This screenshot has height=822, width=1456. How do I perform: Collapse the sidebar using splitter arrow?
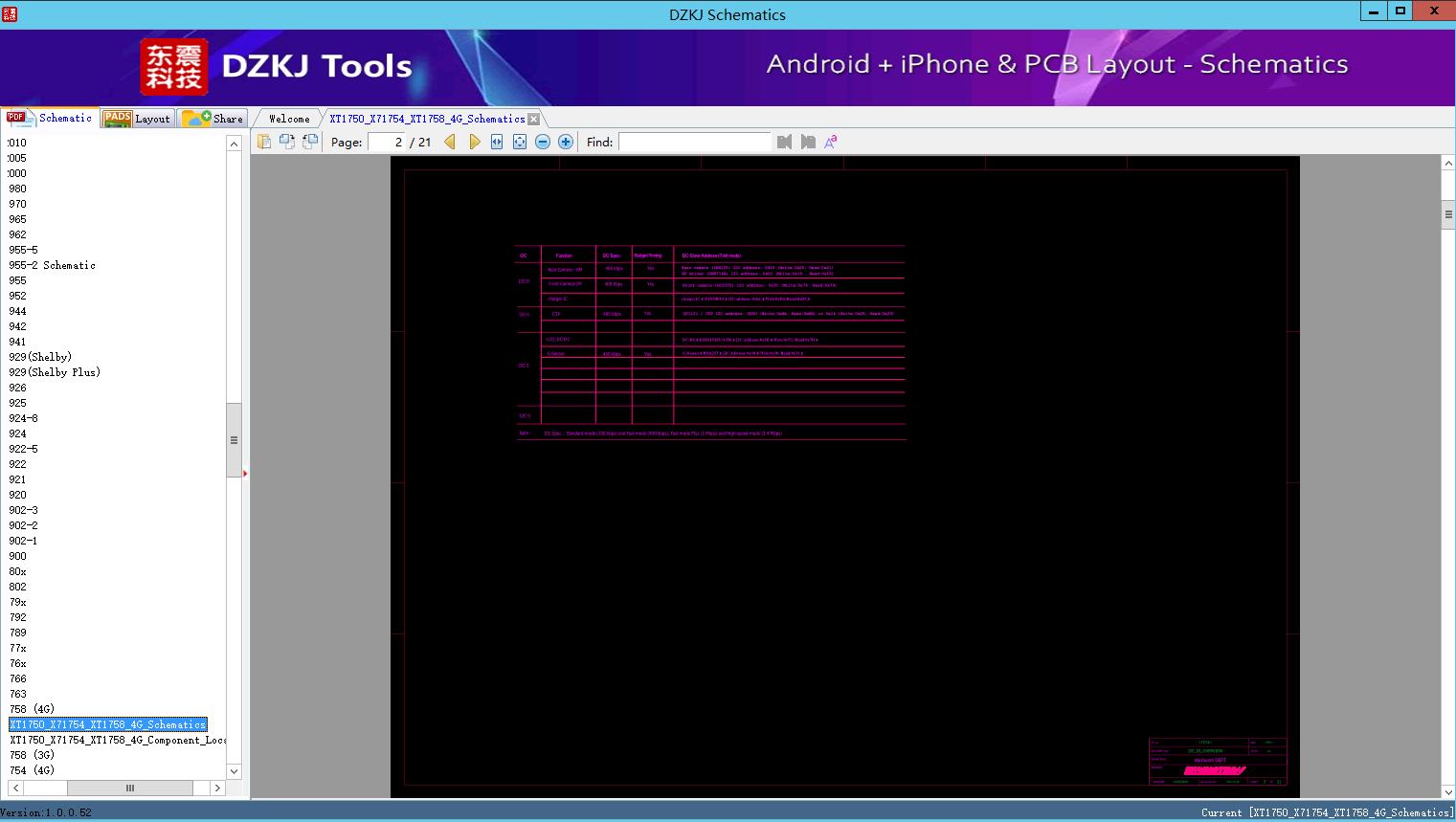point(245,473)
